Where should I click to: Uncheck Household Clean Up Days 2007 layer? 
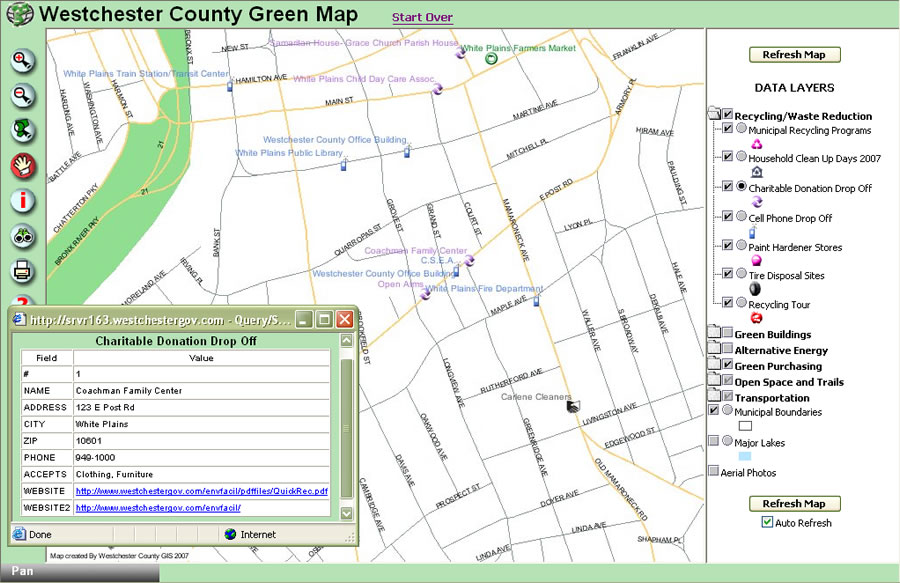[727, 156]
